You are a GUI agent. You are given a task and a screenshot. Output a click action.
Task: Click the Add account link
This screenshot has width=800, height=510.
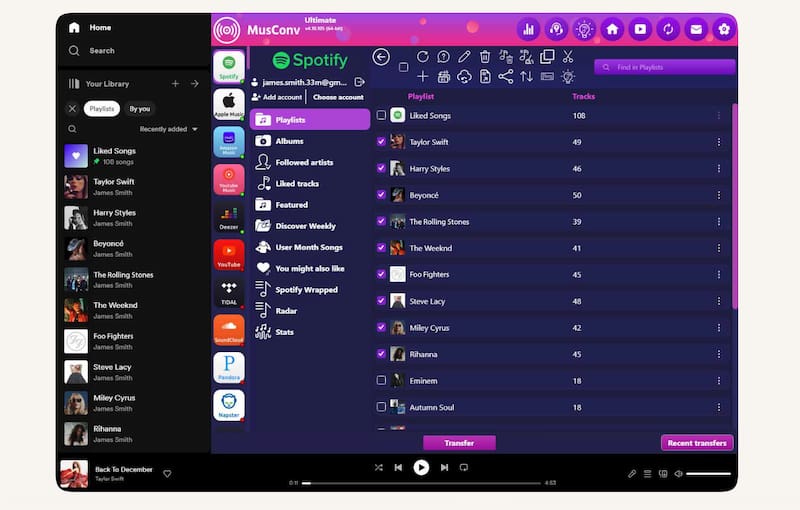277,97
